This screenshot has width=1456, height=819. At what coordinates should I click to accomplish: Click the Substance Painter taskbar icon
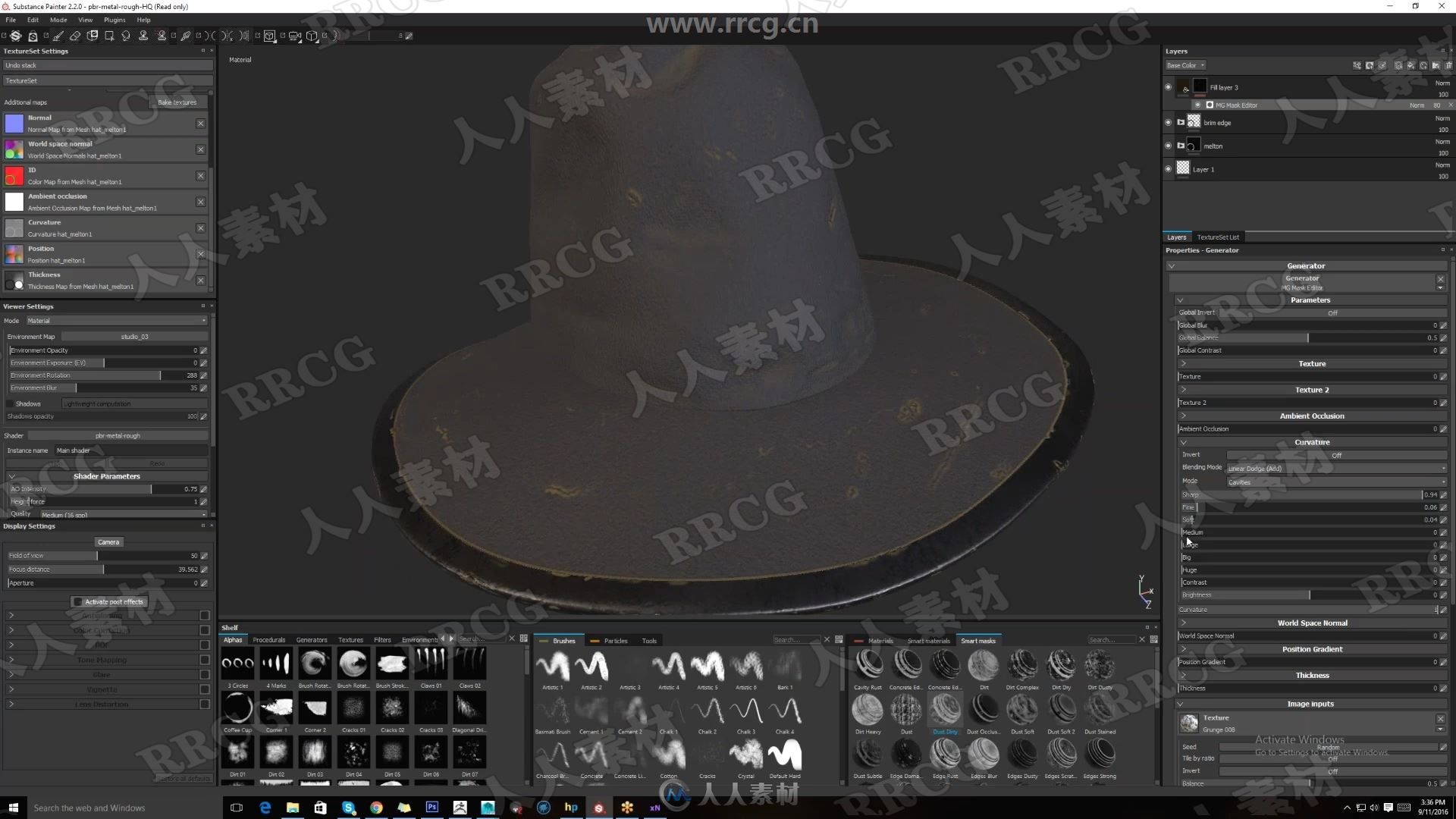click(x=599, y=808)
